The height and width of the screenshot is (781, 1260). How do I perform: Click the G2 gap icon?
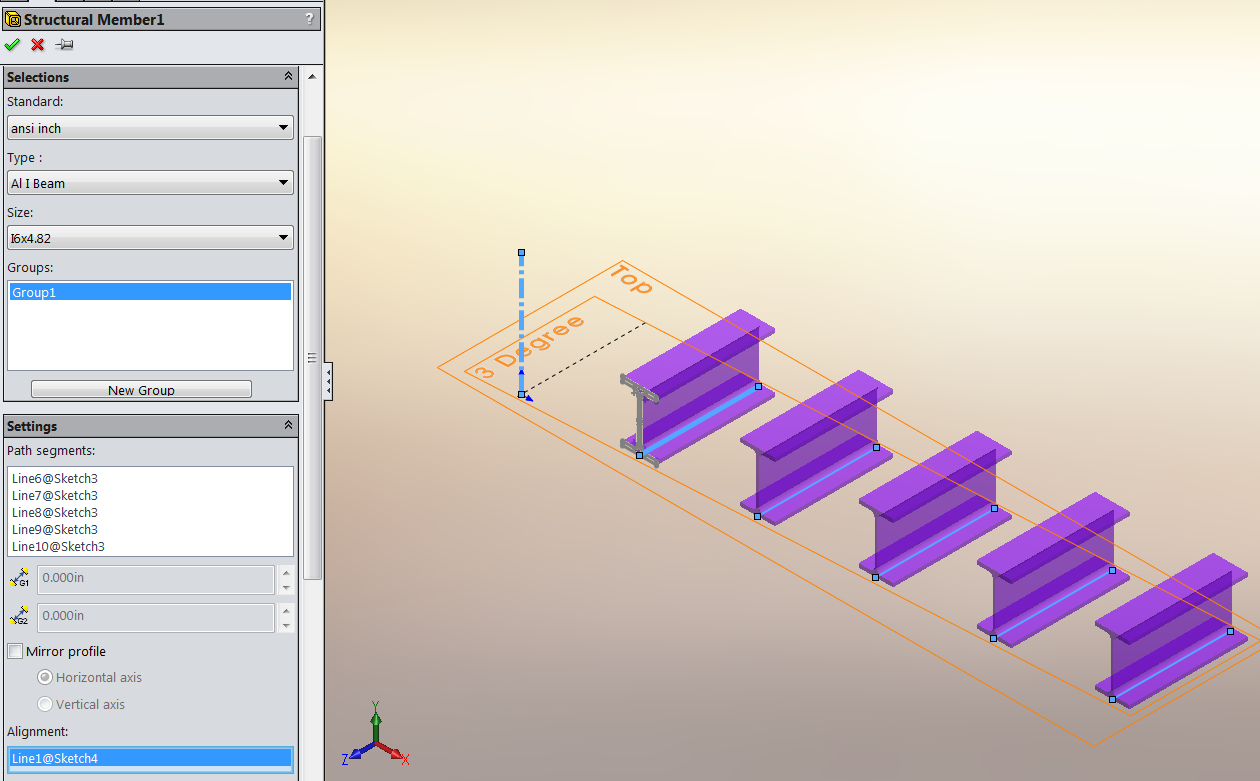point(19,617)
